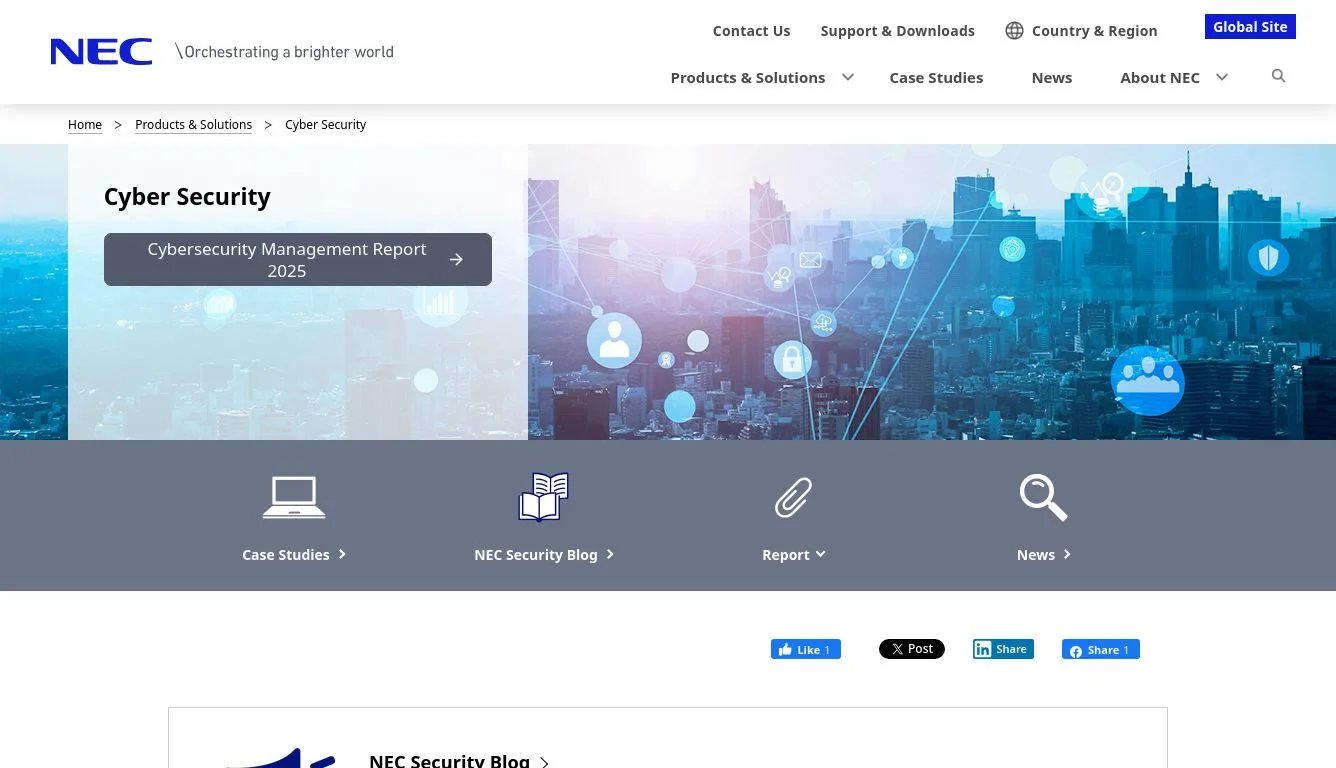Click the blue Facebook Share button

pyautogui.click(x=1100, y=650)
